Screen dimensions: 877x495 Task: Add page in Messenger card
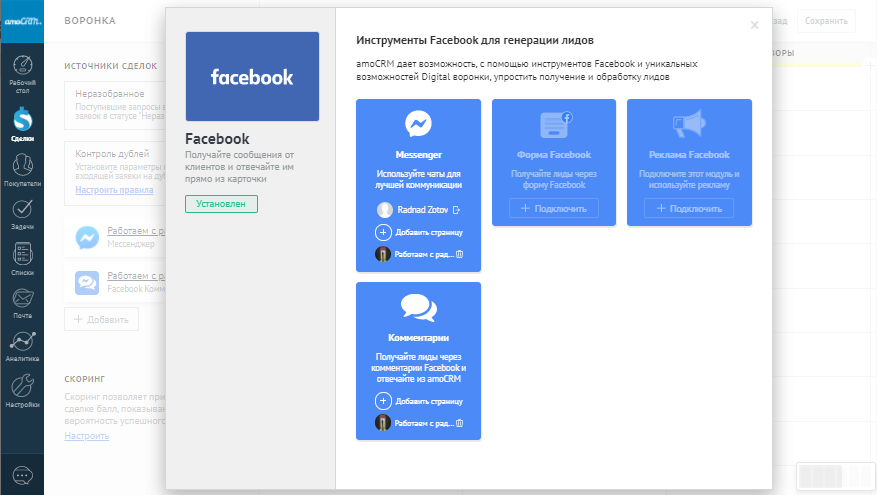coord(418,232)
